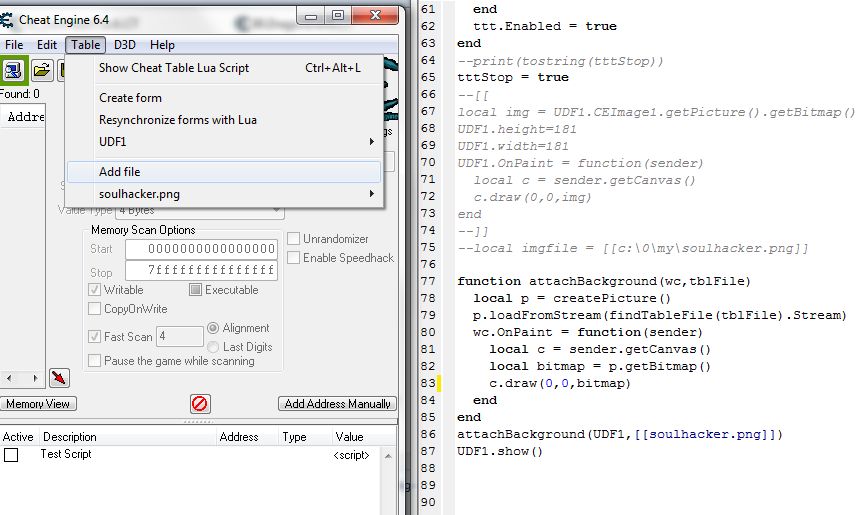Viewport: 865px width, 515px height.
Task: Click the red no-entry delete icon
Action: (200, 404)
